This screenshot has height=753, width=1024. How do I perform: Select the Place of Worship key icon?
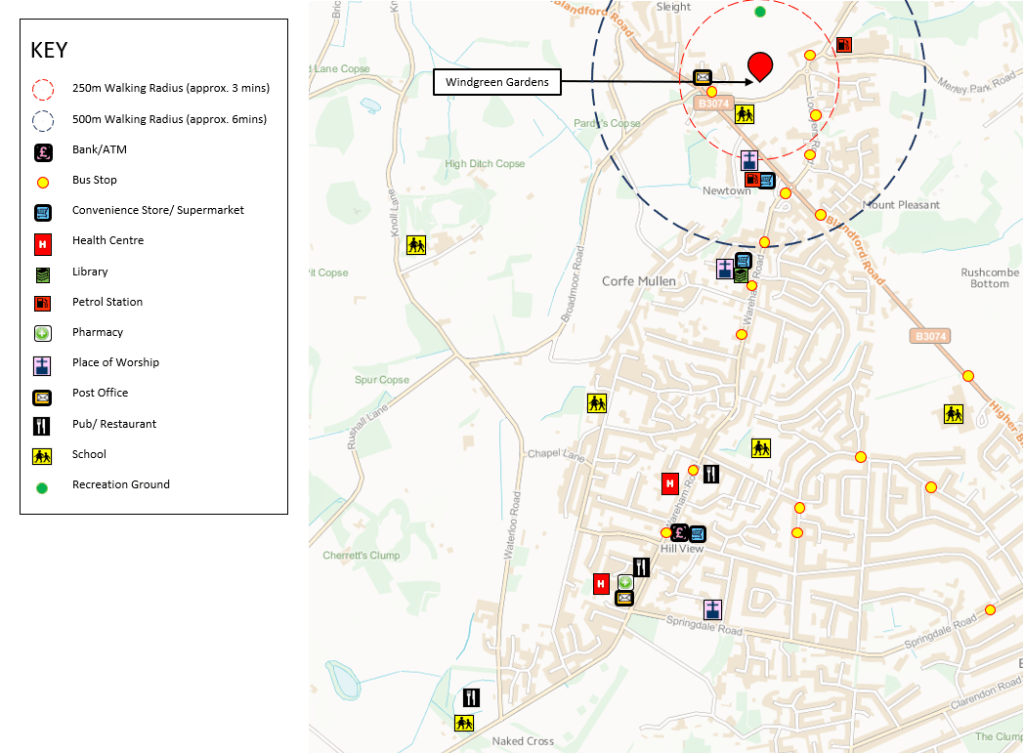[x=43, y=364]
